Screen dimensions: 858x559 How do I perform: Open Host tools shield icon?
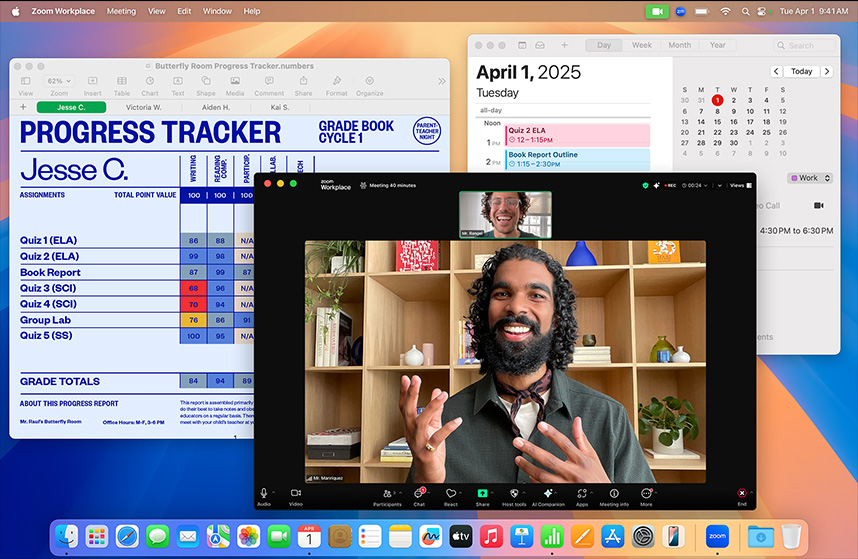click(x=514, y=494)
